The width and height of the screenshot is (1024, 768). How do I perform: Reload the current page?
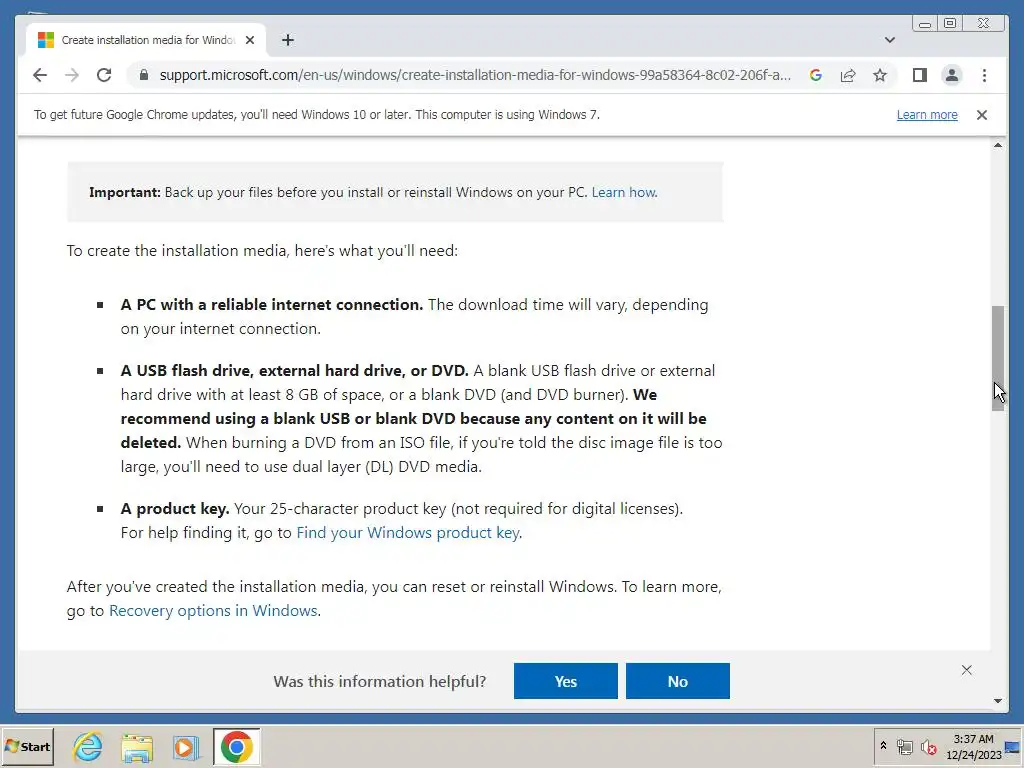click(x=104, y=75)
